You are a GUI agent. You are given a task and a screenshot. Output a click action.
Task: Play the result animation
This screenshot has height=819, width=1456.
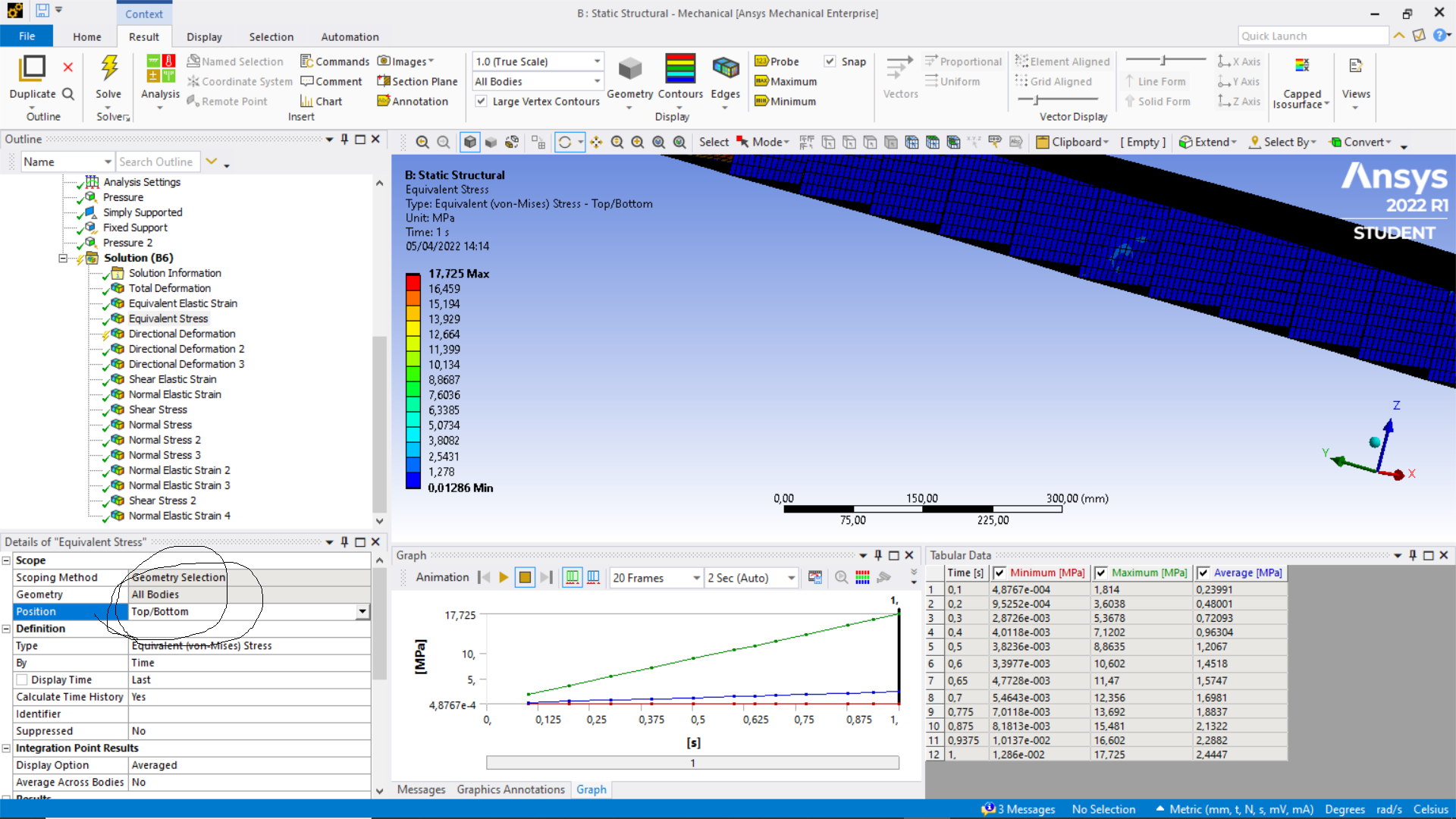(x=503, y=578)
